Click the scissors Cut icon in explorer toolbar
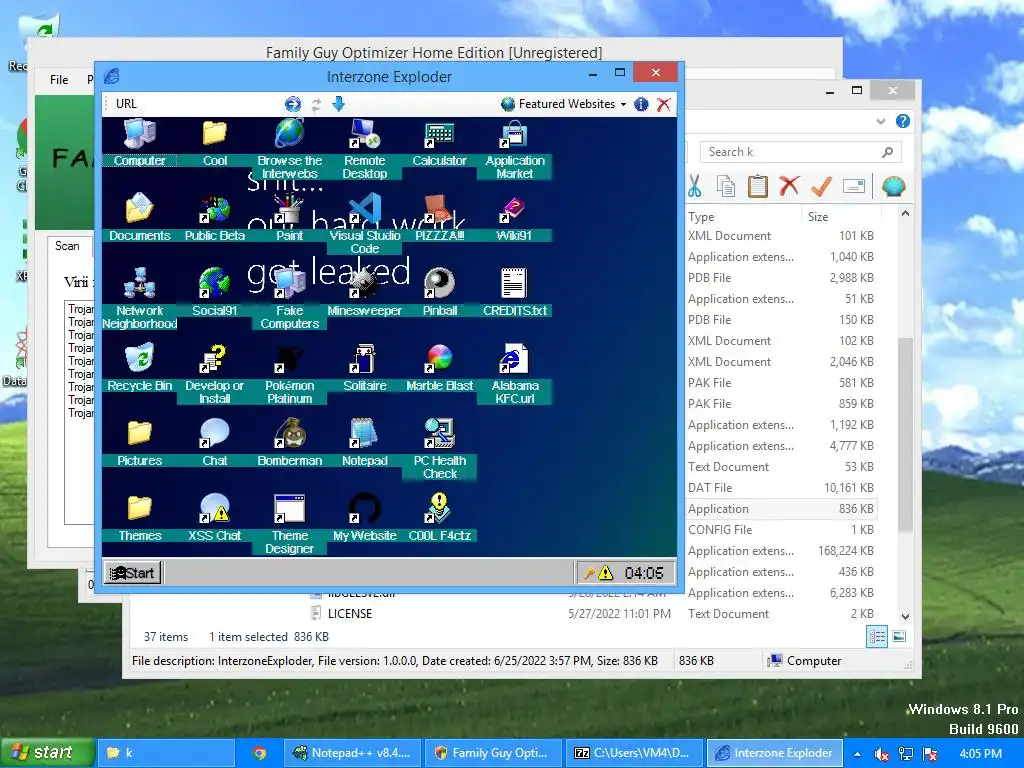Image resolution: width=1024 pixels, height=768 pixels. pyautogui.click(x=694, y=186)
